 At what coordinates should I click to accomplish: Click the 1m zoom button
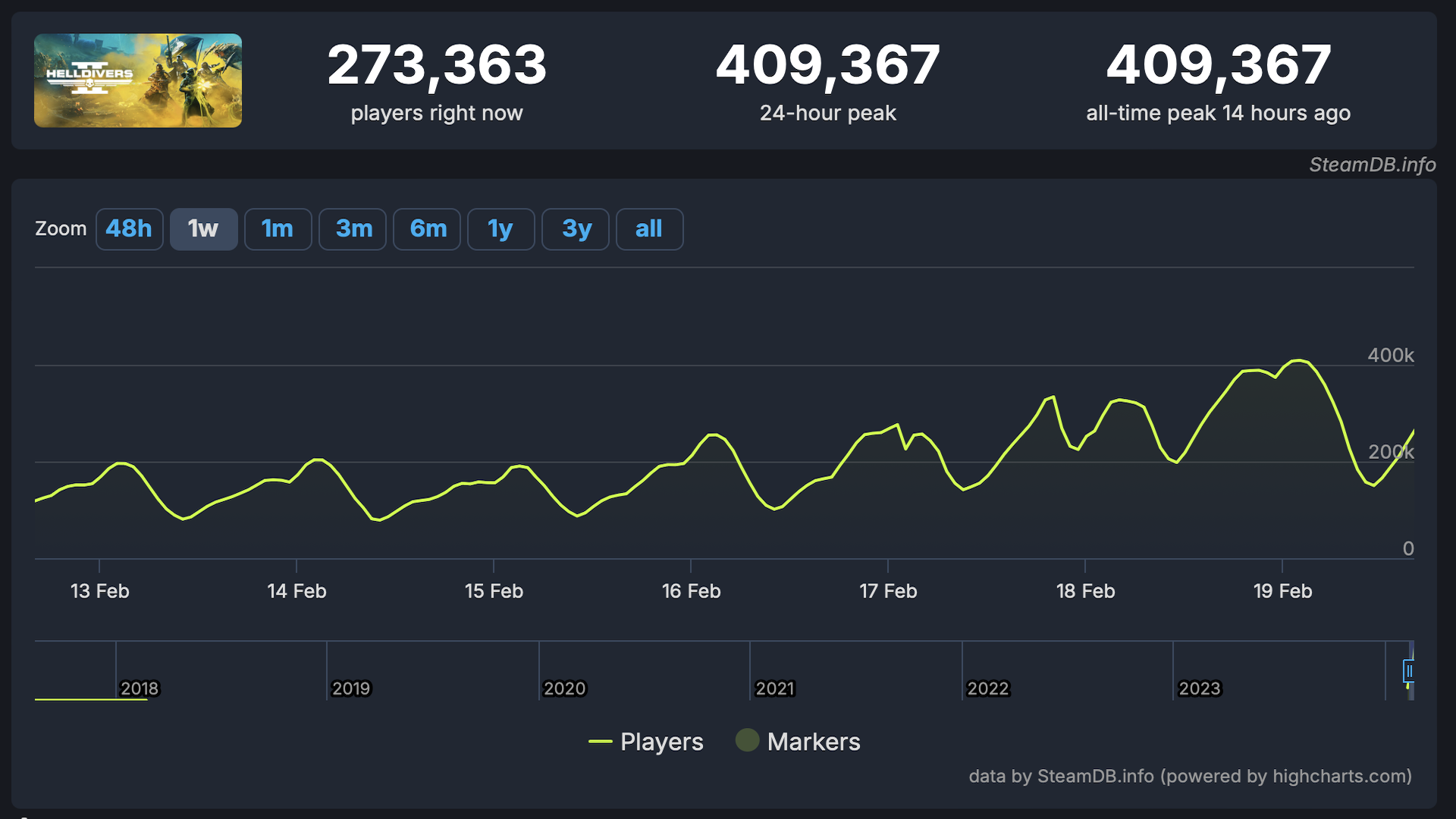click(277, 229)
